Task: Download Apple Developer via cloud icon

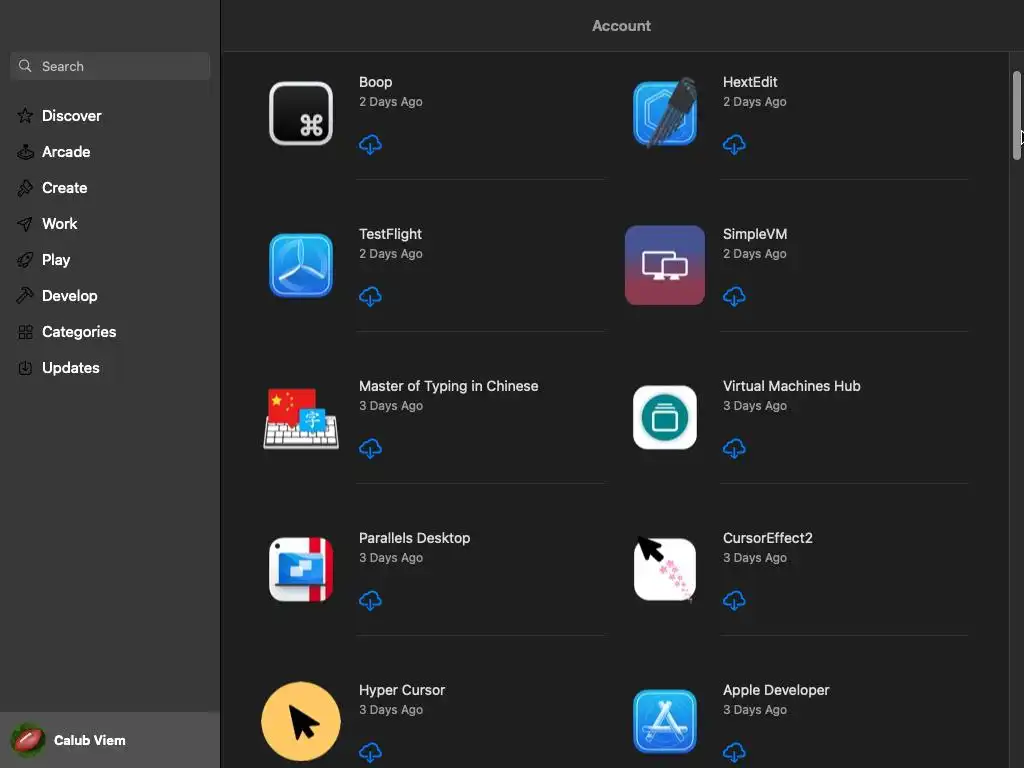Action: coord(734,752)
